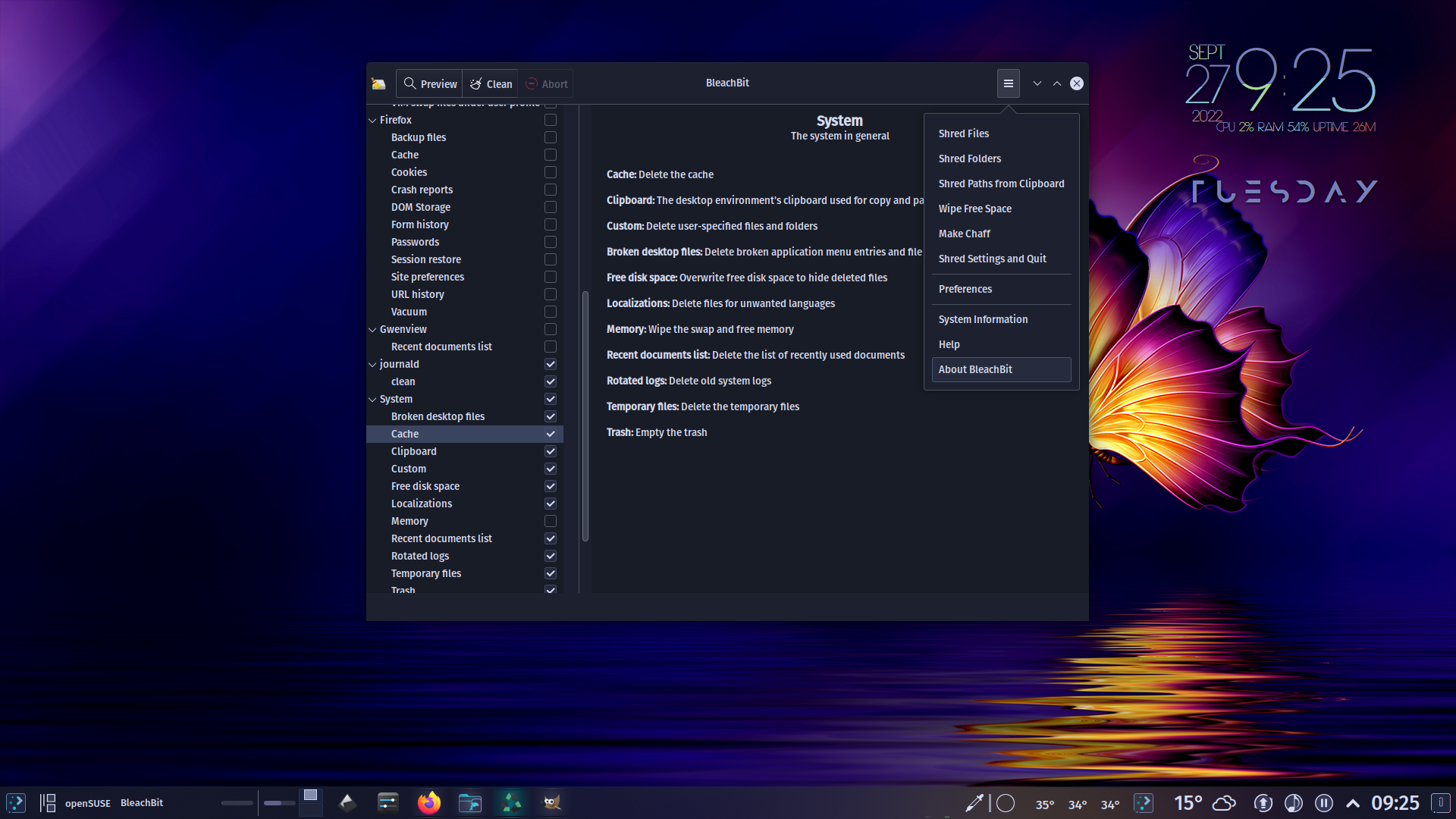The width and height of the screenshot is (1456, 819).
Task: Maximize BleachBit with the up chevron
Action: (1056, 83)
